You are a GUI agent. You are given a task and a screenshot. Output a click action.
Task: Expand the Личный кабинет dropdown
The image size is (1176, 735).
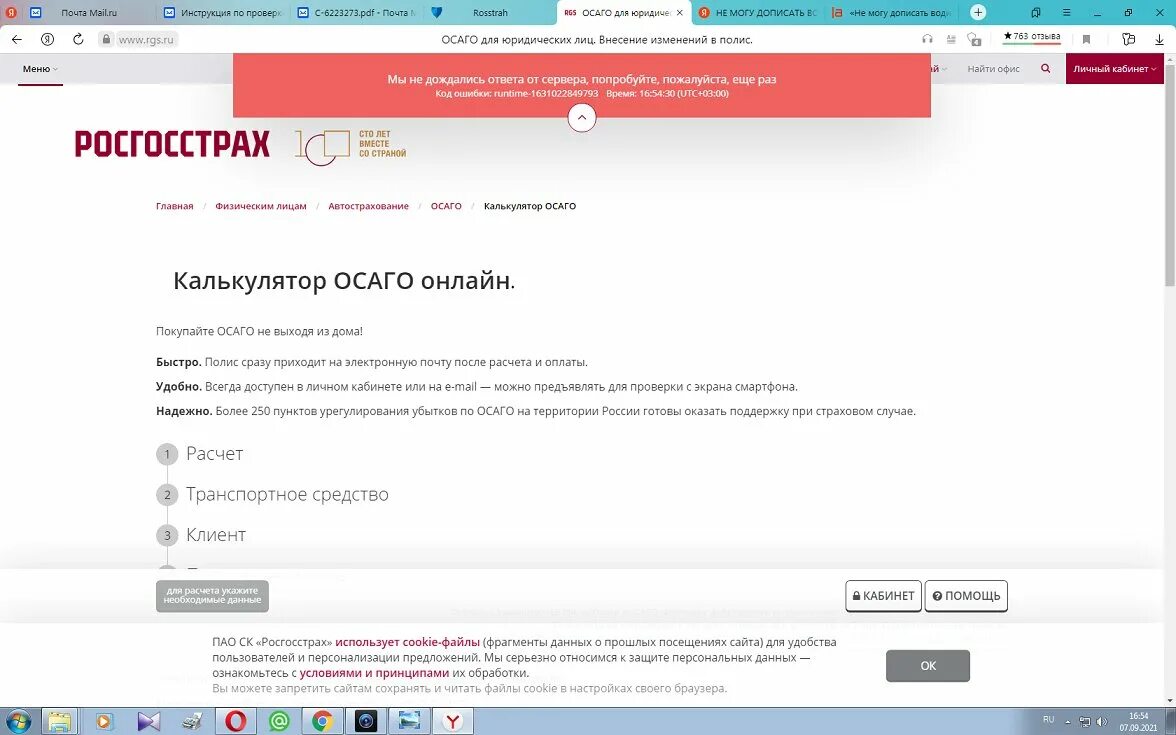click(x=1114, y=69)
